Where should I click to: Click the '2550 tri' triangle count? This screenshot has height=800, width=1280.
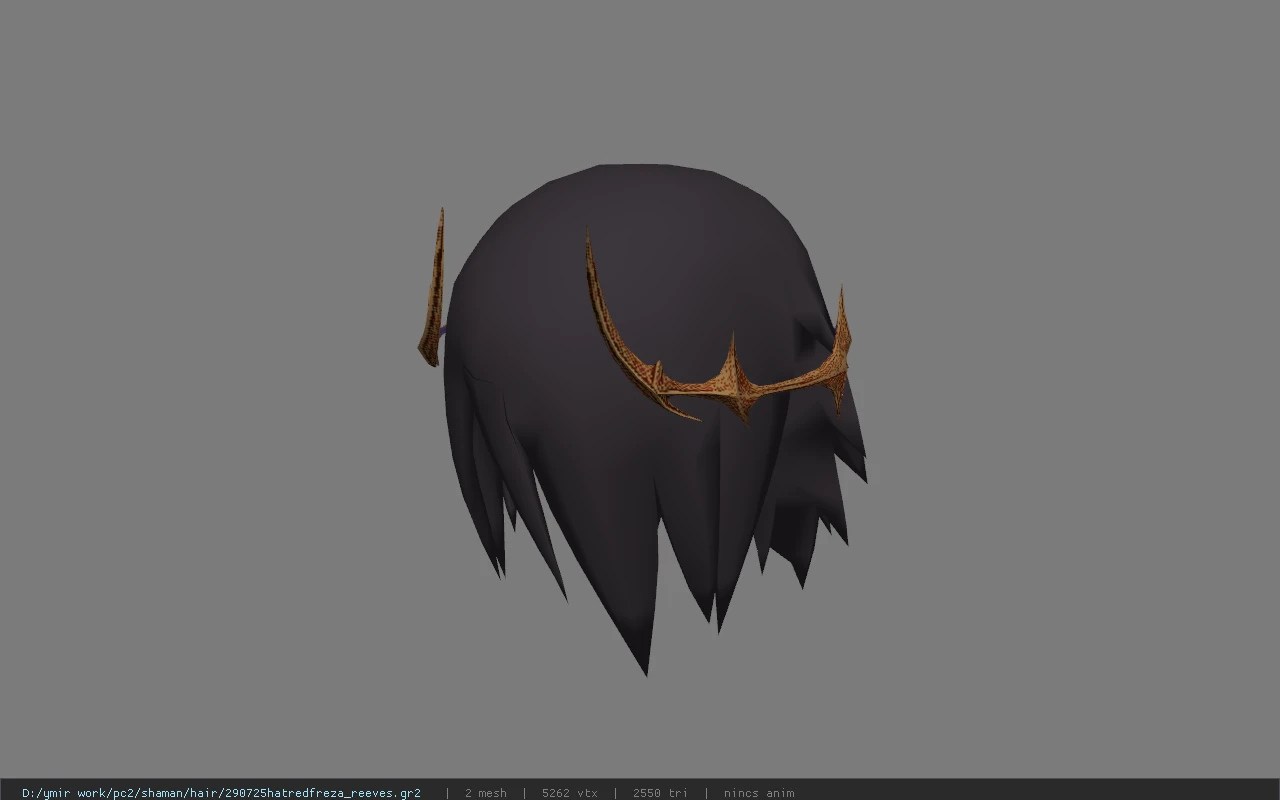(x=660, y=793)
